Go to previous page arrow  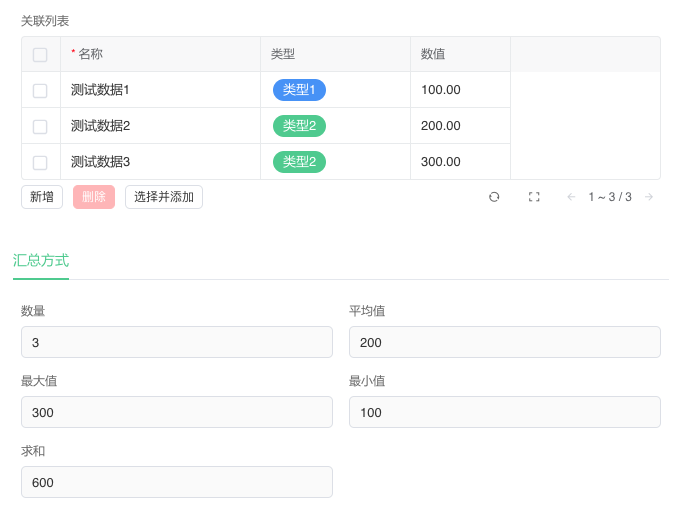click(x=571, y=197)
